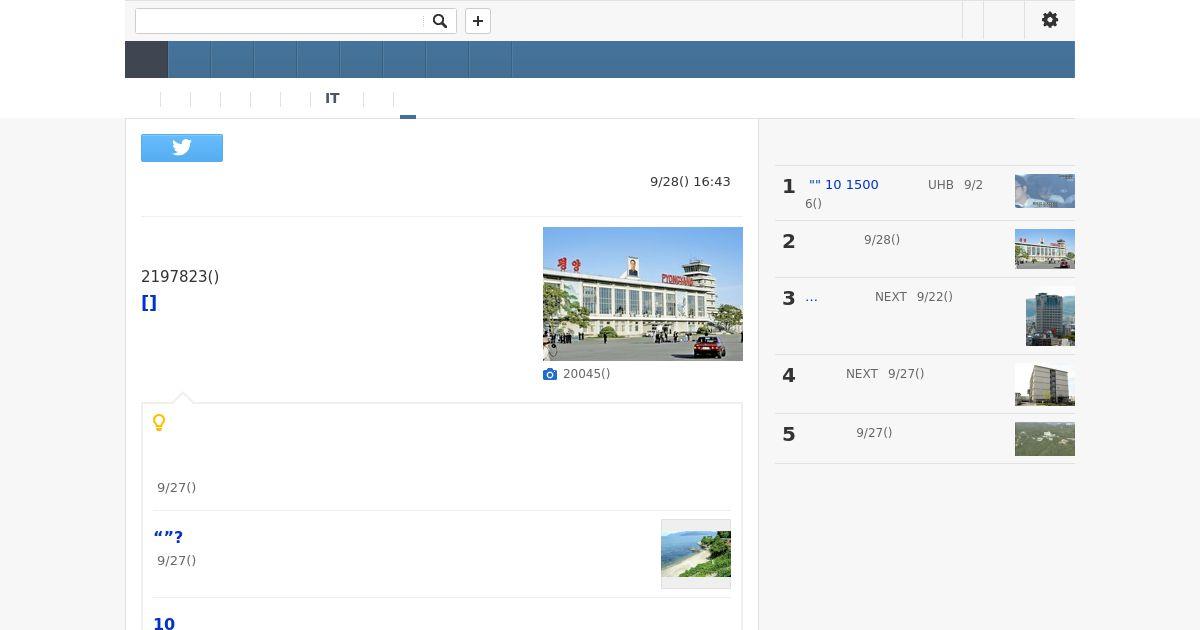Open the IT category tab

tap(332, 98)
